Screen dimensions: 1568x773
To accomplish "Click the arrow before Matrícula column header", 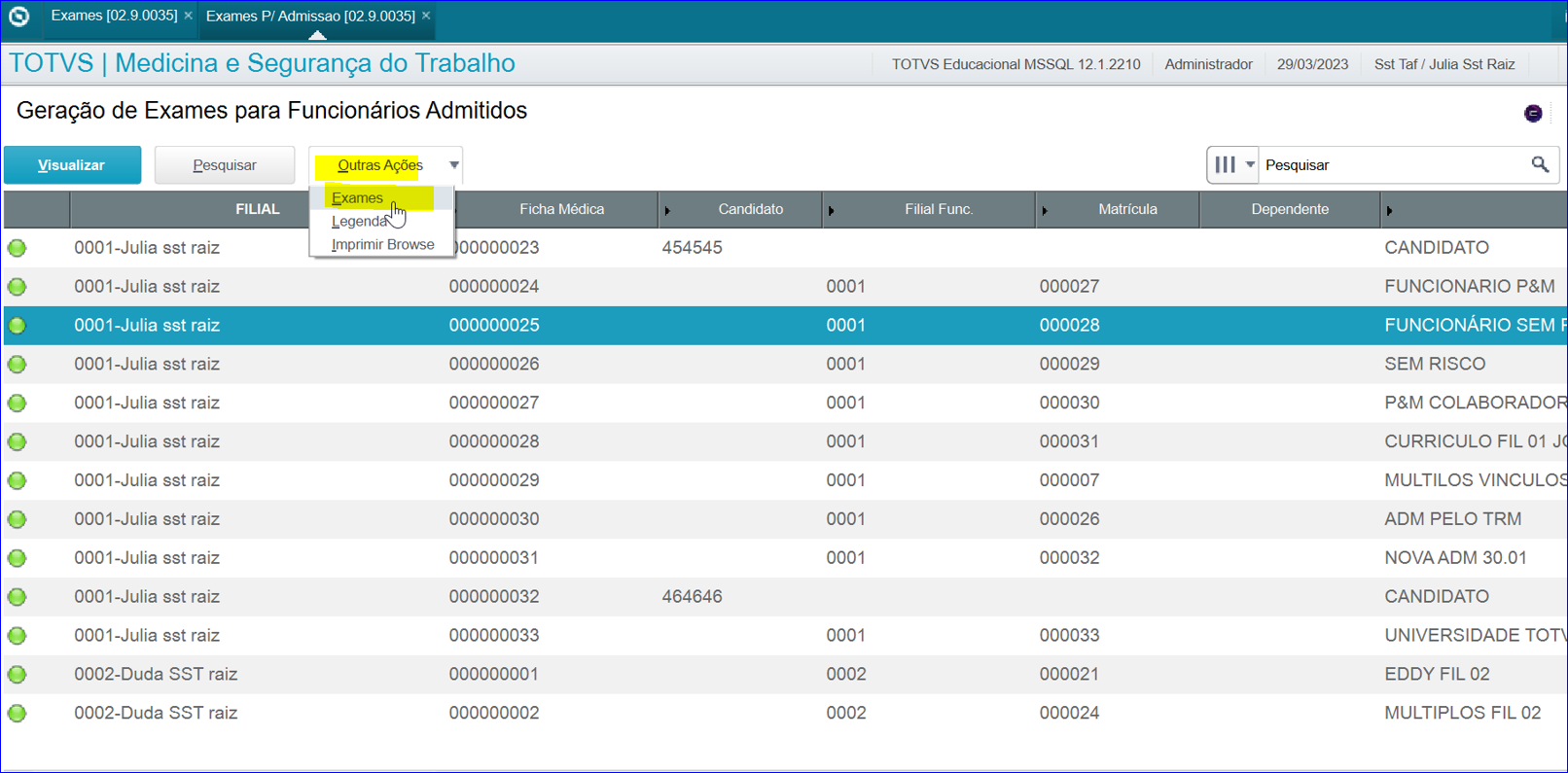I will (x=1045, y=210).
